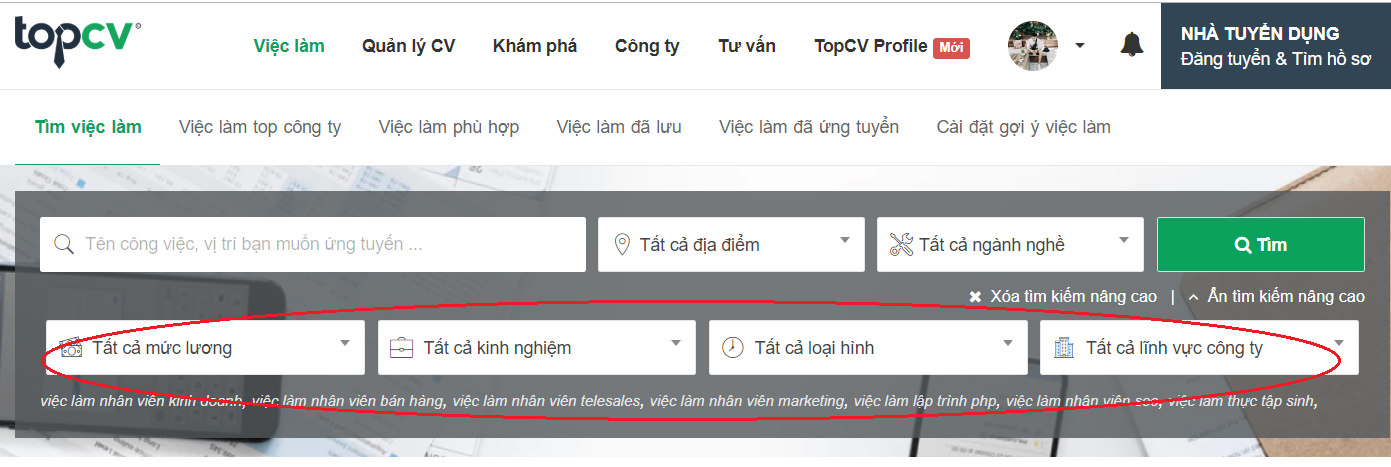The height and width of the screenshot is (467, 1391).
Task: Open the Tất cả địa điểm dropdown
Action: click(731, 245)
